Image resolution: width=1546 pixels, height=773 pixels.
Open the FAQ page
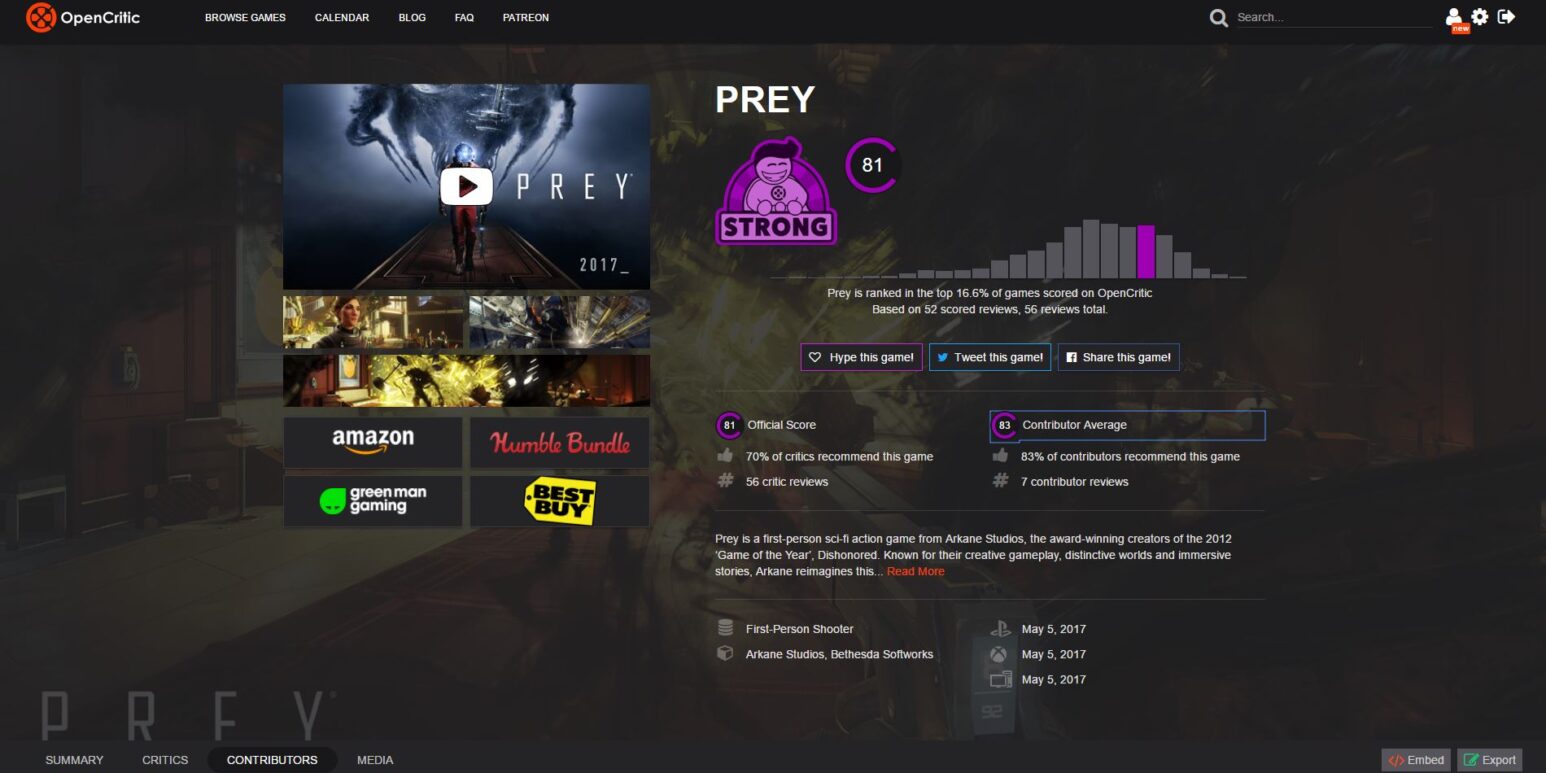click(464, 18)
